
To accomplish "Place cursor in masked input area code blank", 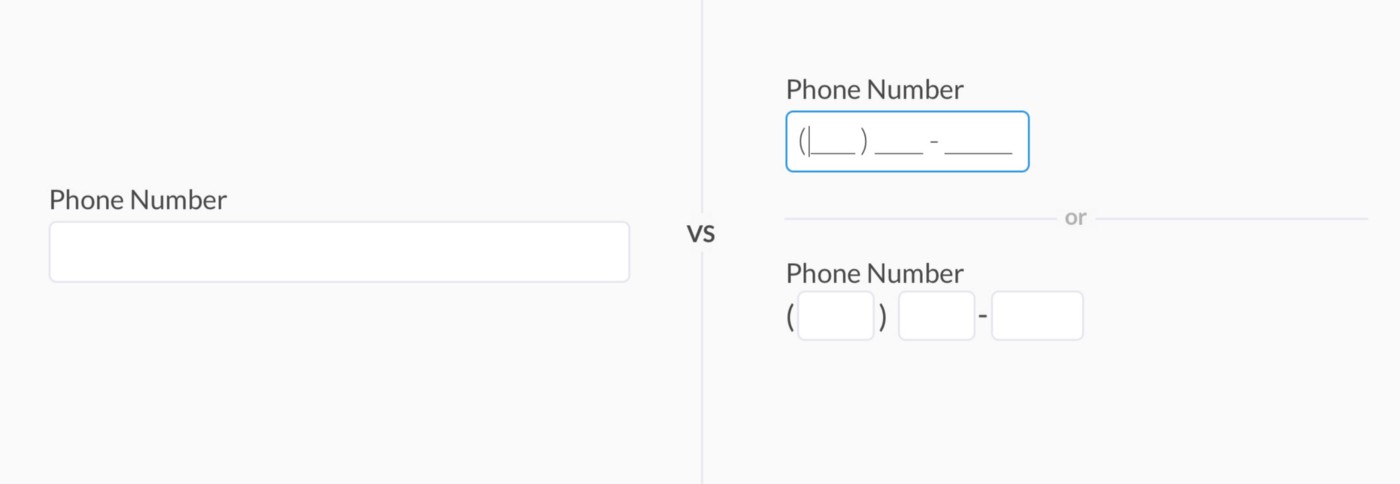I will (x=833, y=143).
